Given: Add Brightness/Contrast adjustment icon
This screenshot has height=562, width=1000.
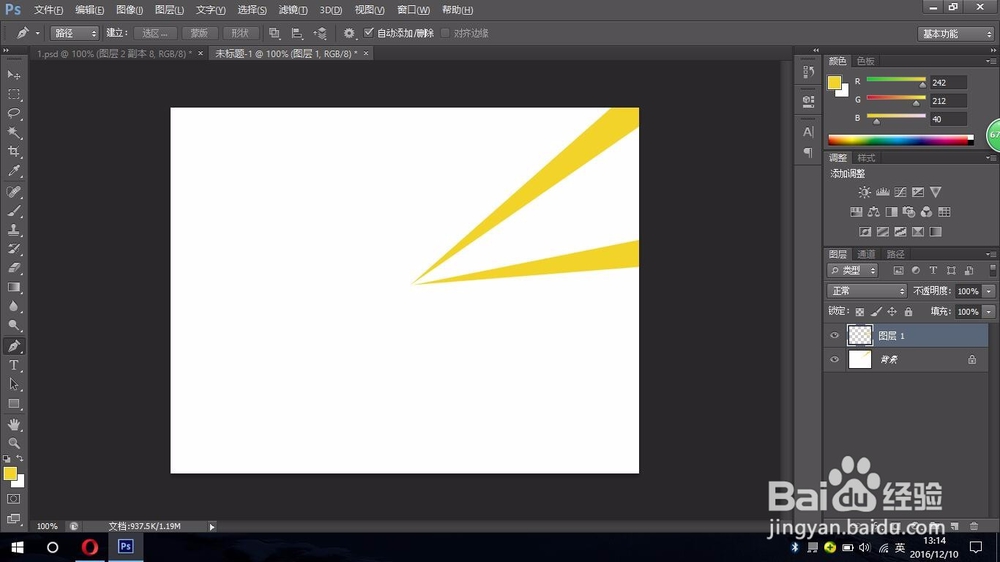Looking at the screenshot, I should 864,192.
